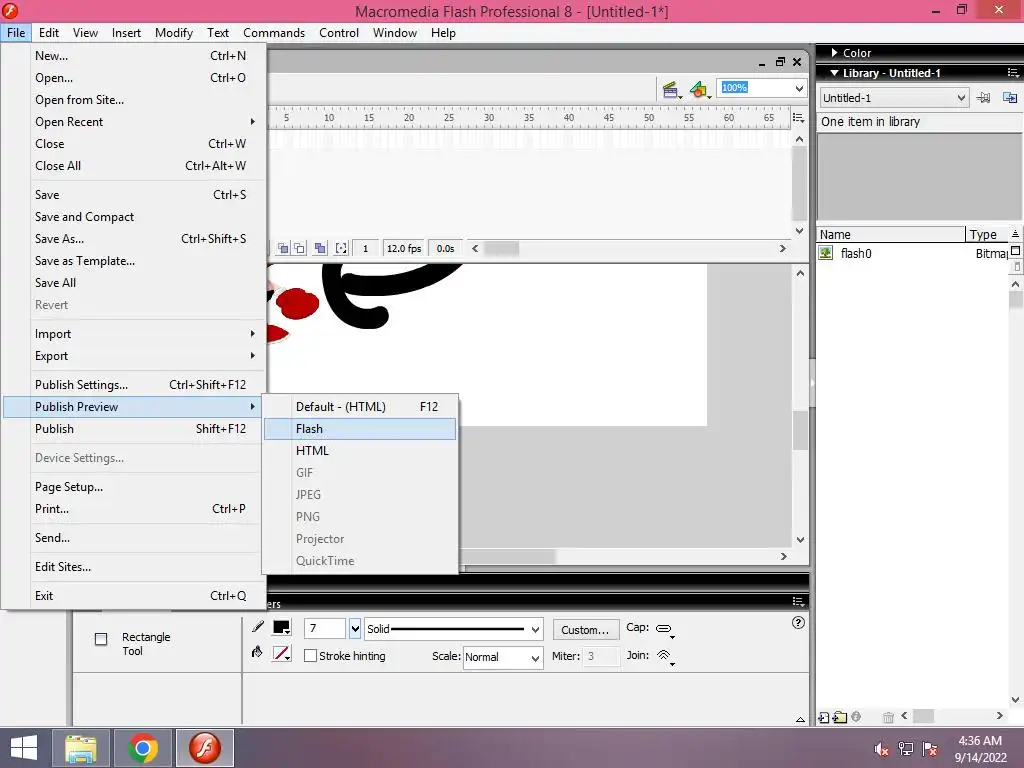Open Google Chrome from the taskbar
The image size is (1024, 768).
pos(142,748)
